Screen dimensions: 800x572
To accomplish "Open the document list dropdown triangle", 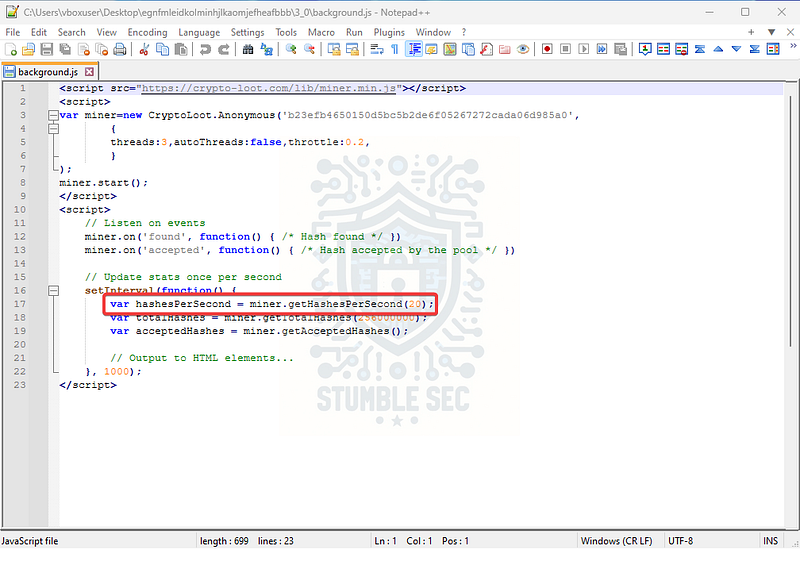I will pos(771,32).
